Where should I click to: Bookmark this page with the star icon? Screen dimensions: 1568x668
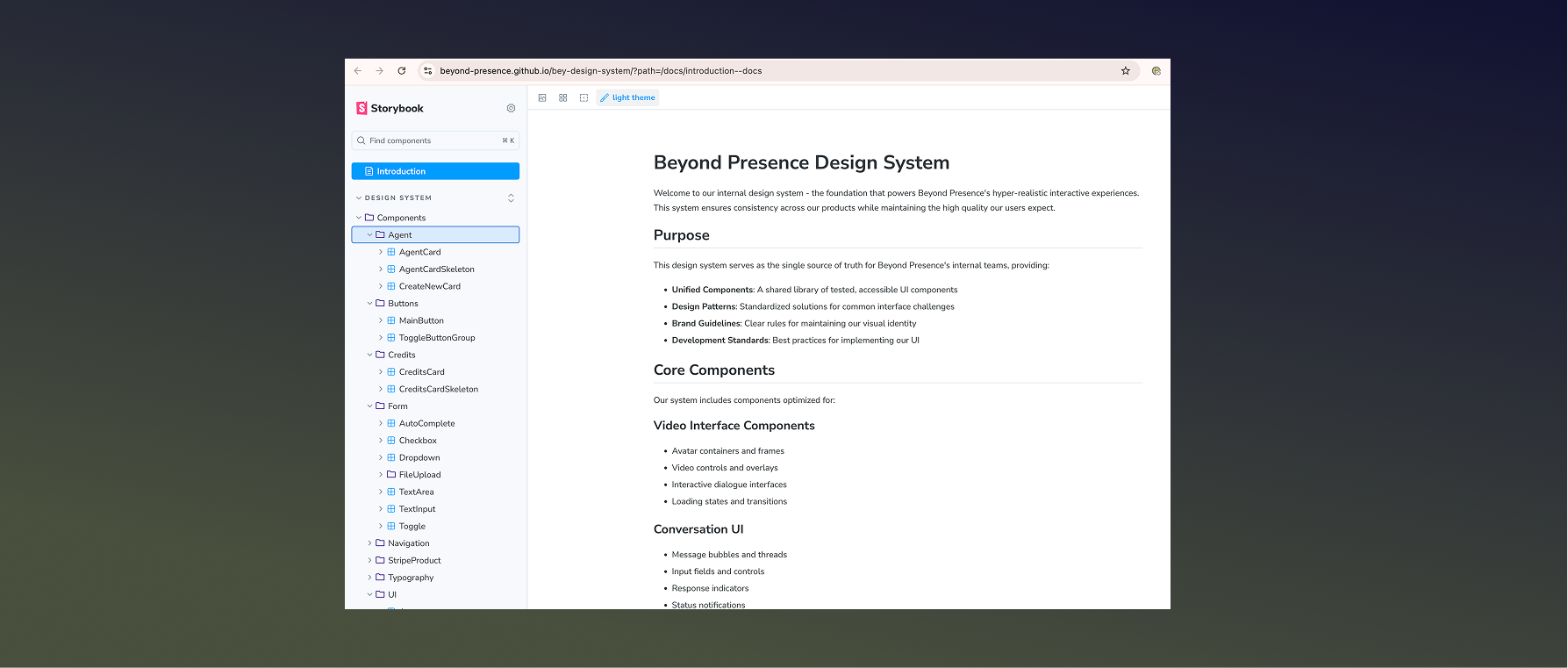[1126, 70]
